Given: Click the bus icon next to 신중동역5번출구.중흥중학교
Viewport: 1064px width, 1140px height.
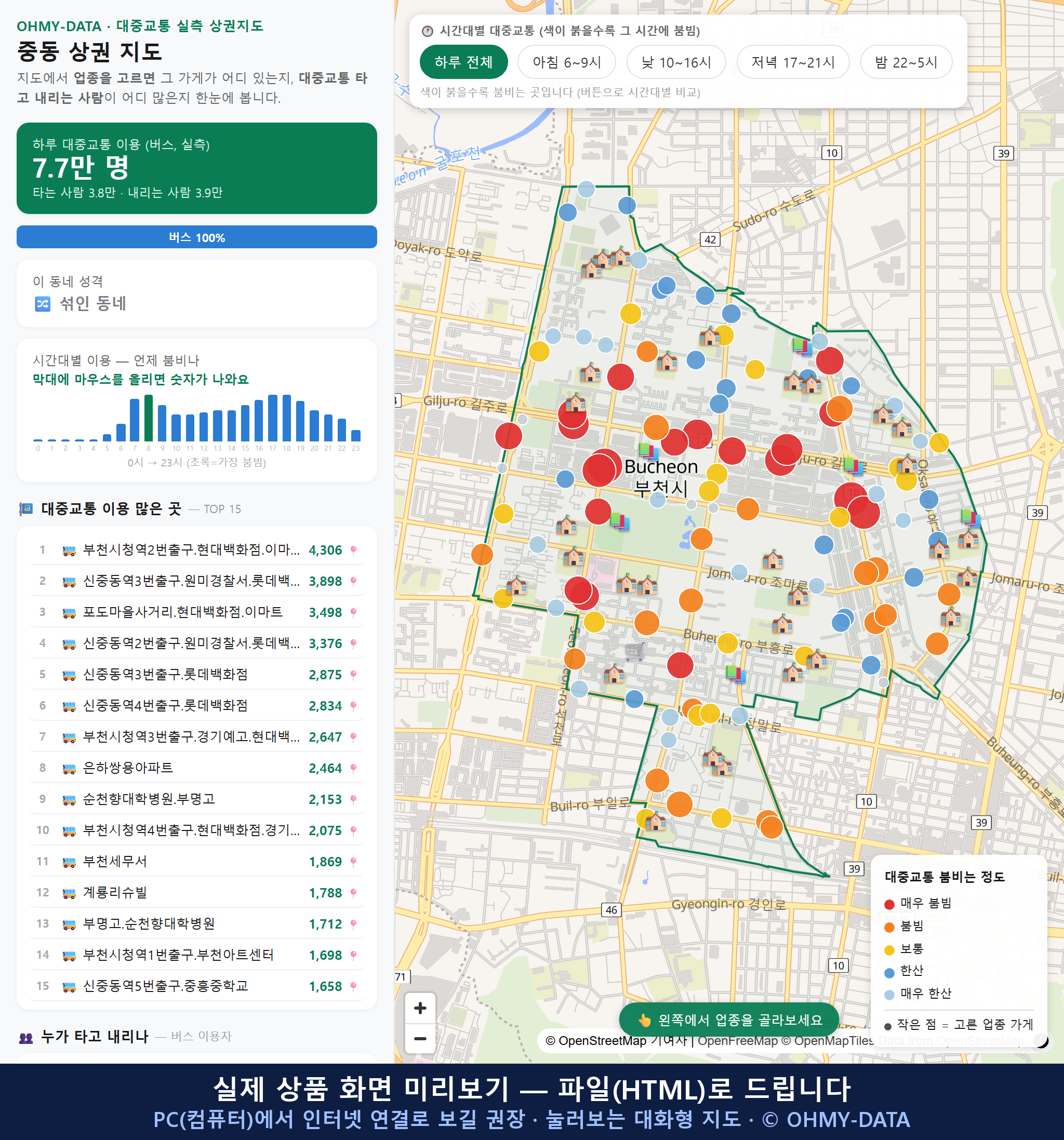Looking at the screenshot, I should [69, 986].
